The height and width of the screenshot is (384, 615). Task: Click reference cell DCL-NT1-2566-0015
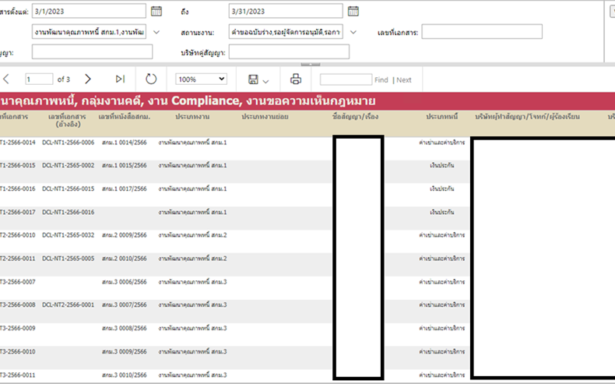(x=68, y=189)
